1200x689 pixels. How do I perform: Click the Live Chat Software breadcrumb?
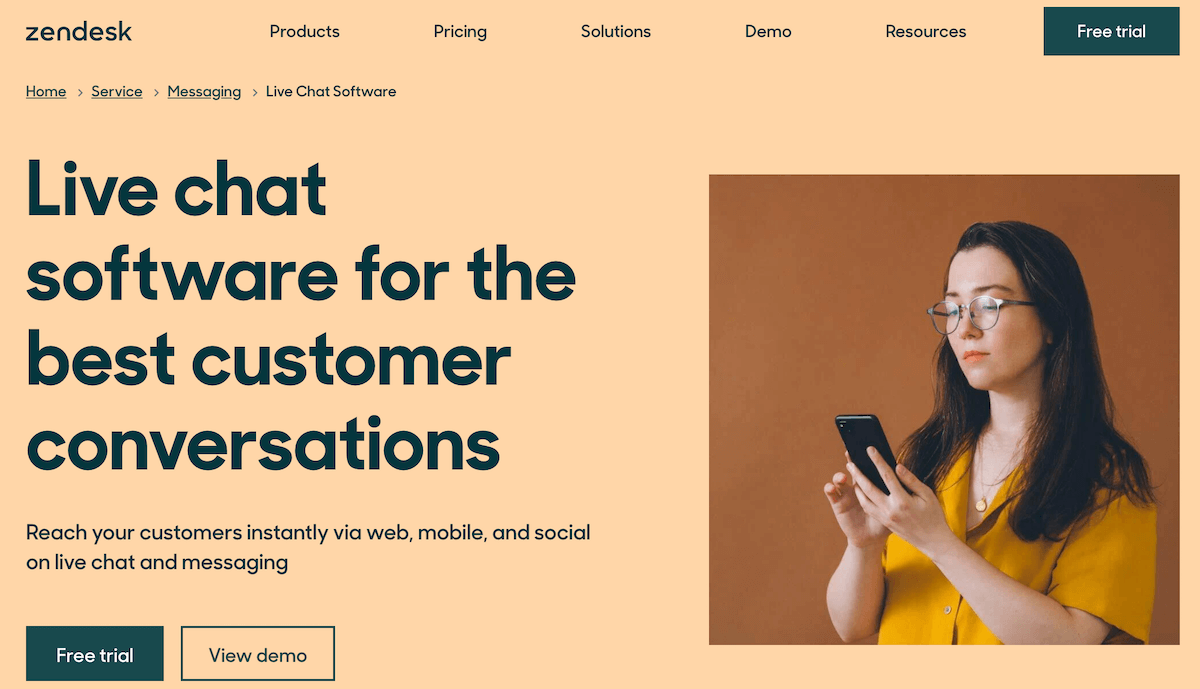click(x=331, y=91)
